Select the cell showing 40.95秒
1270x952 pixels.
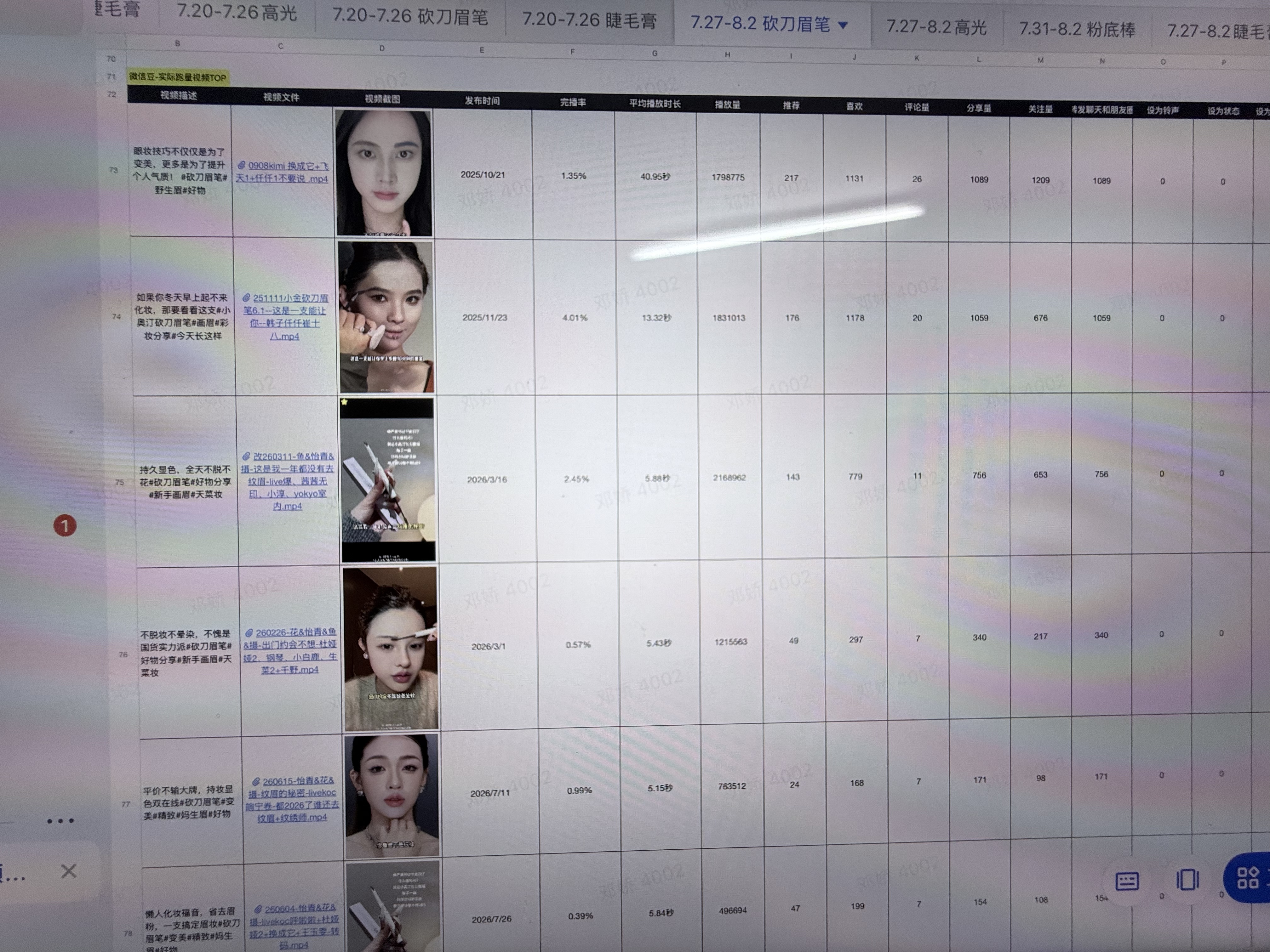click(x=655, y=176)
